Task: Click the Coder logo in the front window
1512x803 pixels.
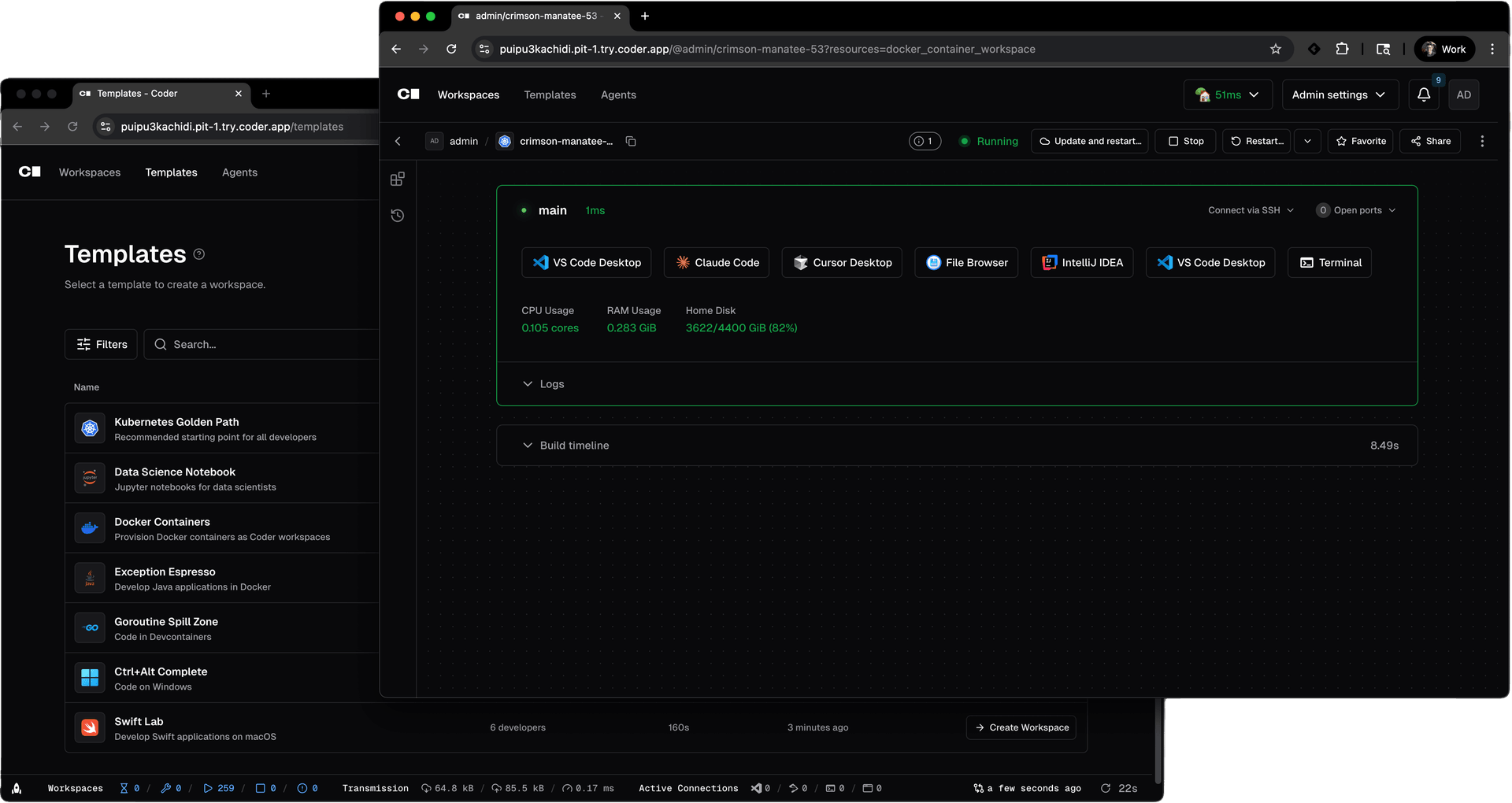Action: pyautogui.click(x=409, y=94)
